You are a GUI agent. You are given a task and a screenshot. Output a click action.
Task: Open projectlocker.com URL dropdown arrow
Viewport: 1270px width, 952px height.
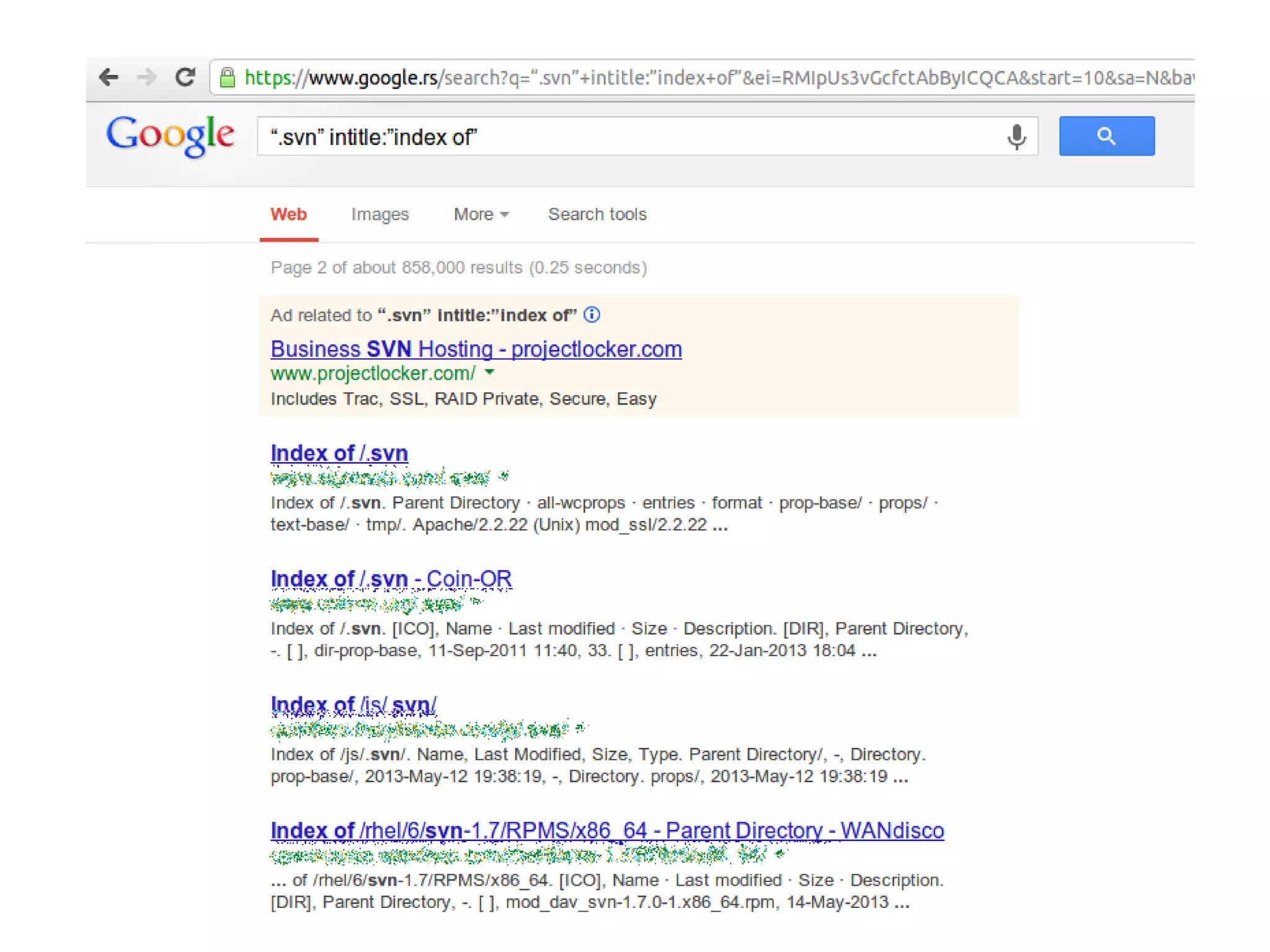tap(490, 373)
